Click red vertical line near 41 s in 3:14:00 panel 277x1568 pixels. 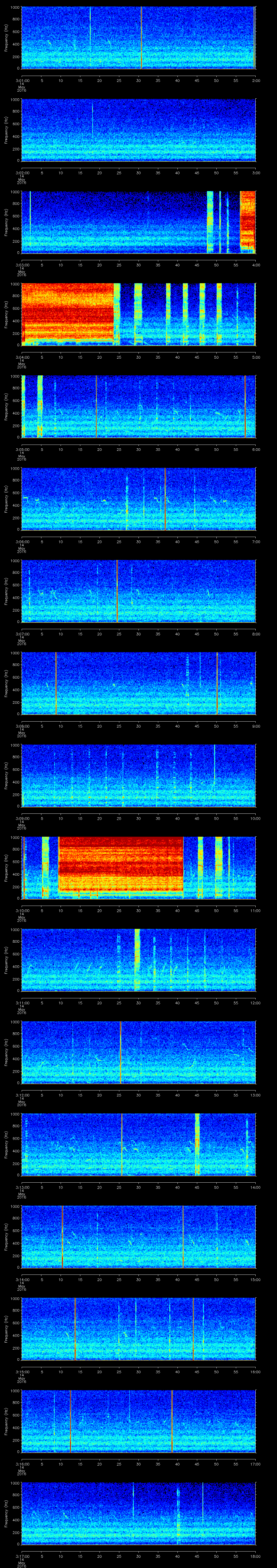[183, 1237]
